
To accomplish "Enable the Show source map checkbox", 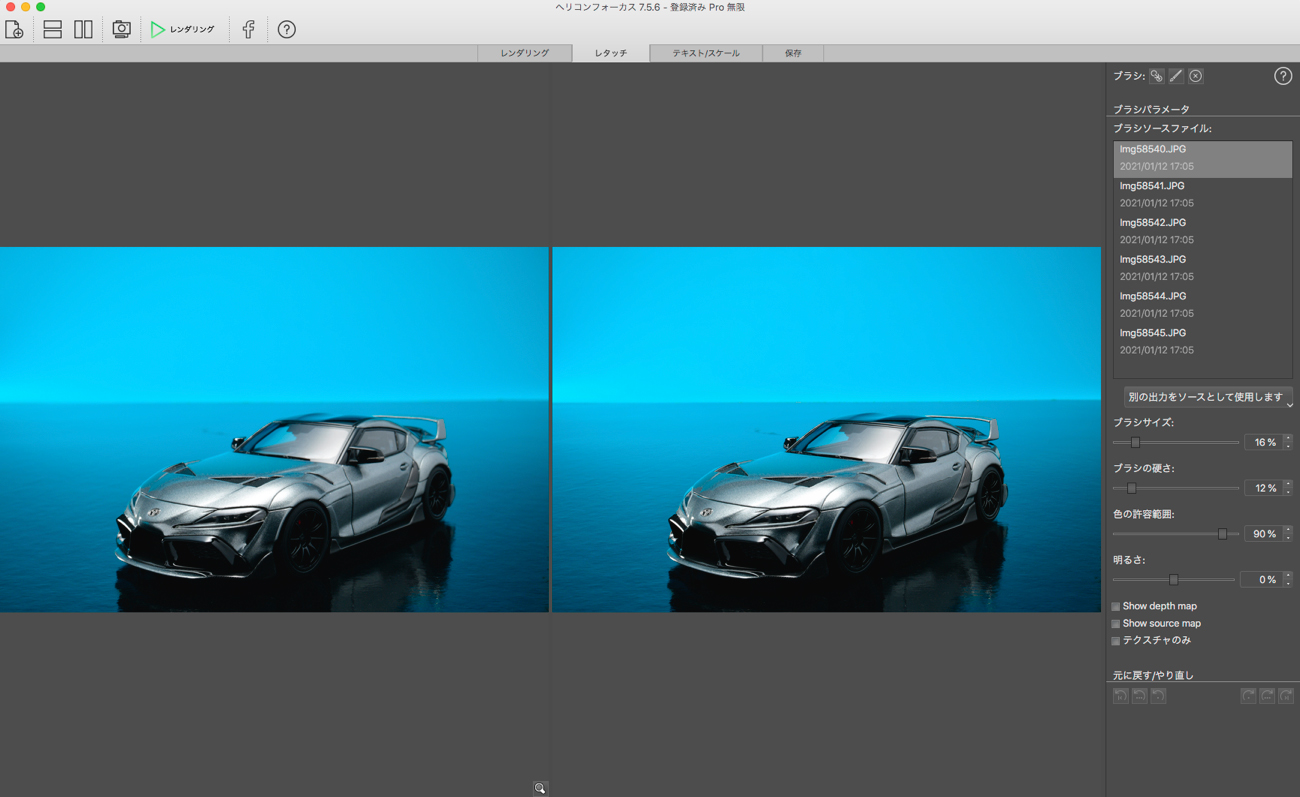I will 1116,624.
